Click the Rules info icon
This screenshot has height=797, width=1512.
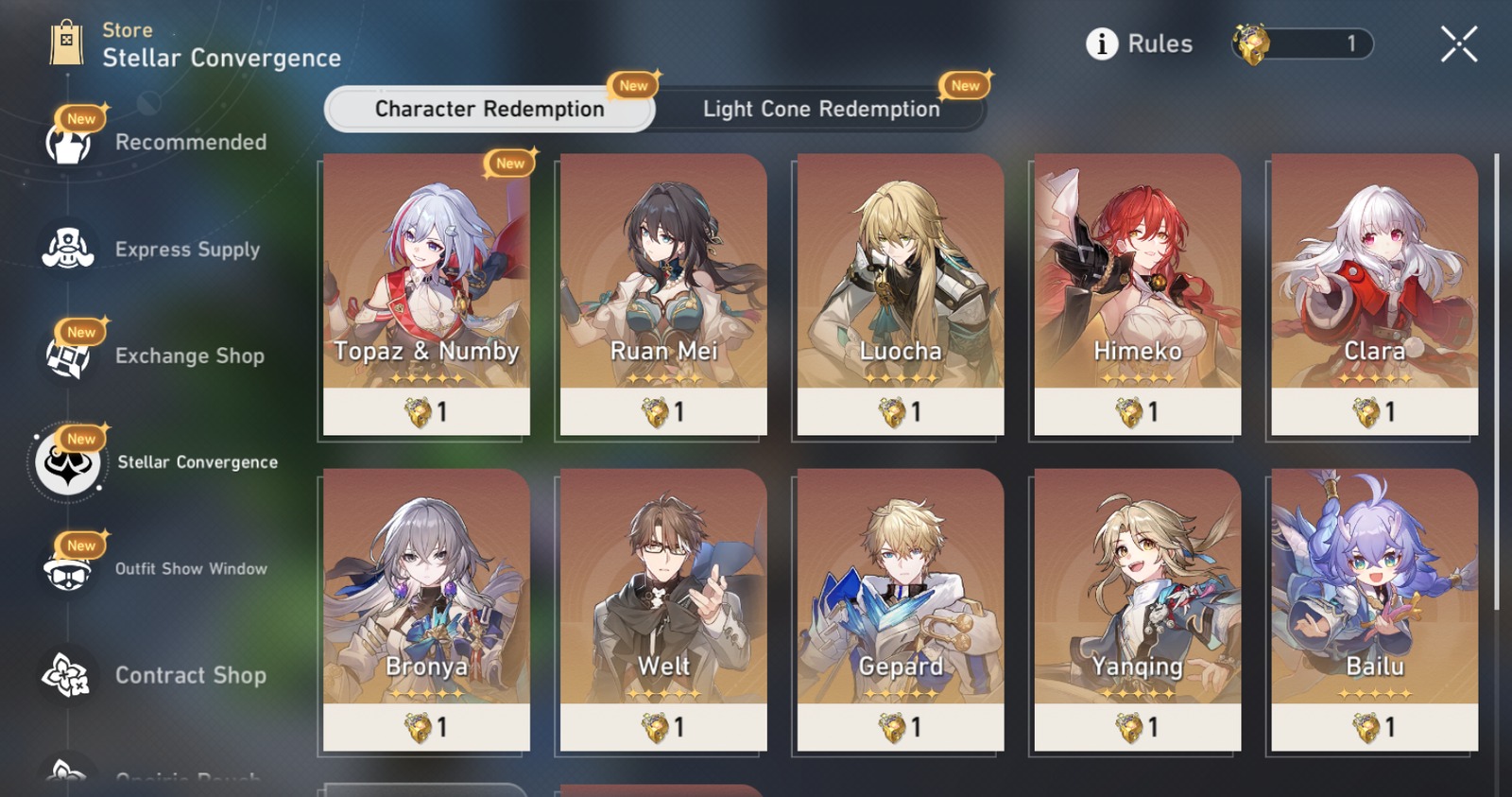(1102, 43)
